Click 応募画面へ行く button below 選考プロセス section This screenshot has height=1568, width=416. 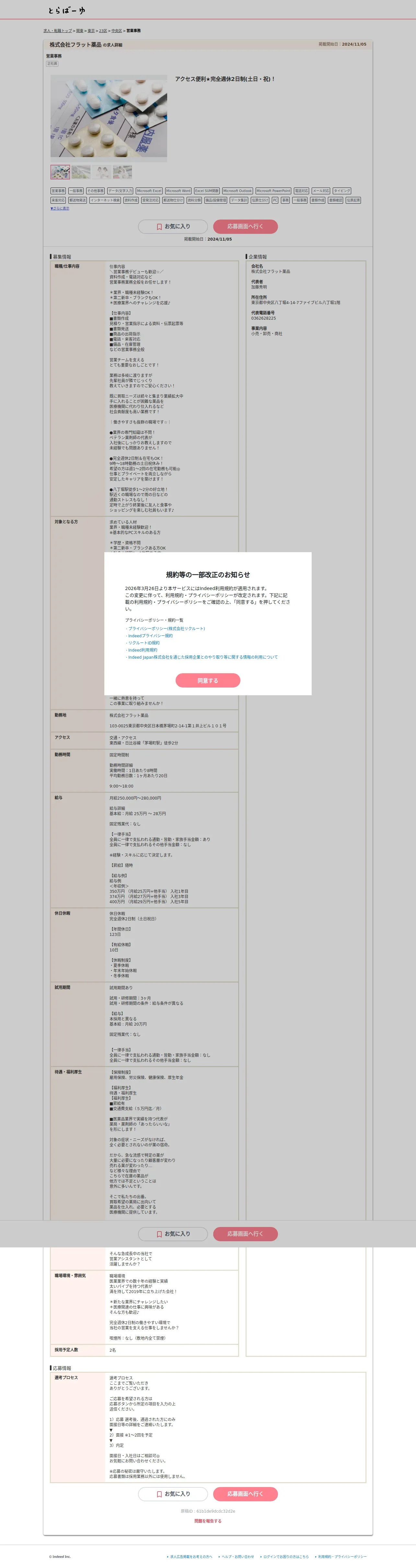246,1494
